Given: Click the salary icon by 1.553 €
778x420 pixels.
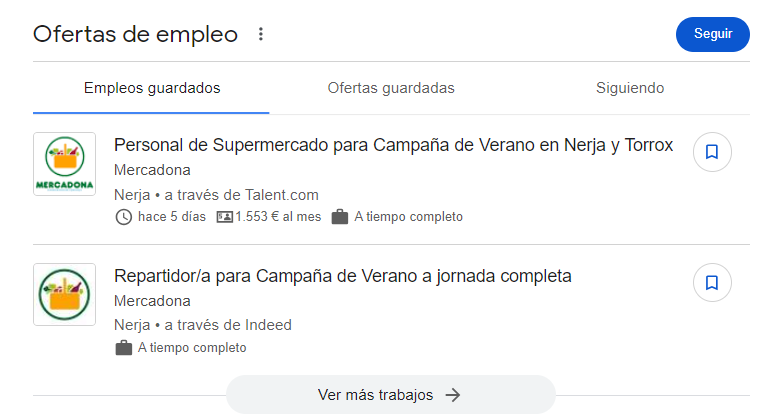Looking at the screenshot, I should tap(224, 216).
